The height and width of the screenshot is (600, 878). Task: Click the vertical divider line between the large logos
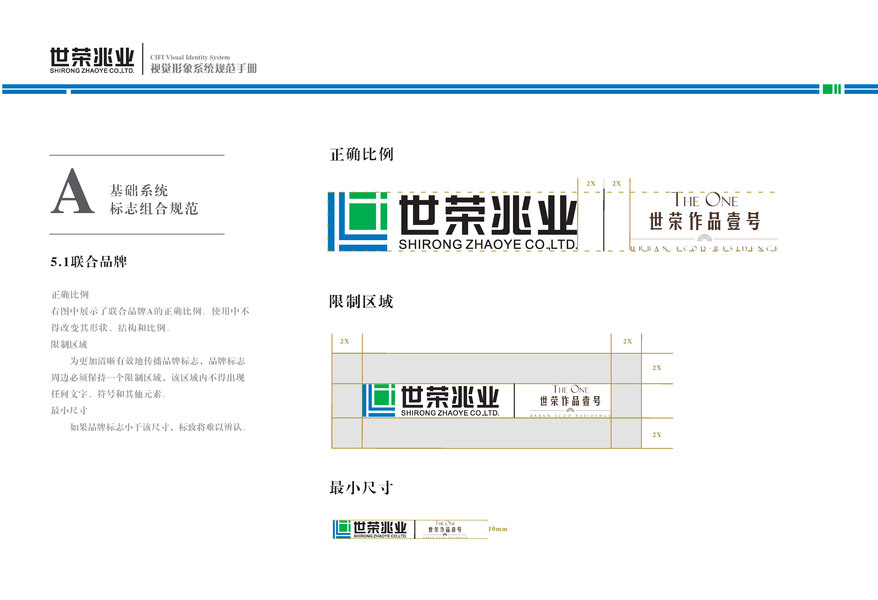[604, 220]
